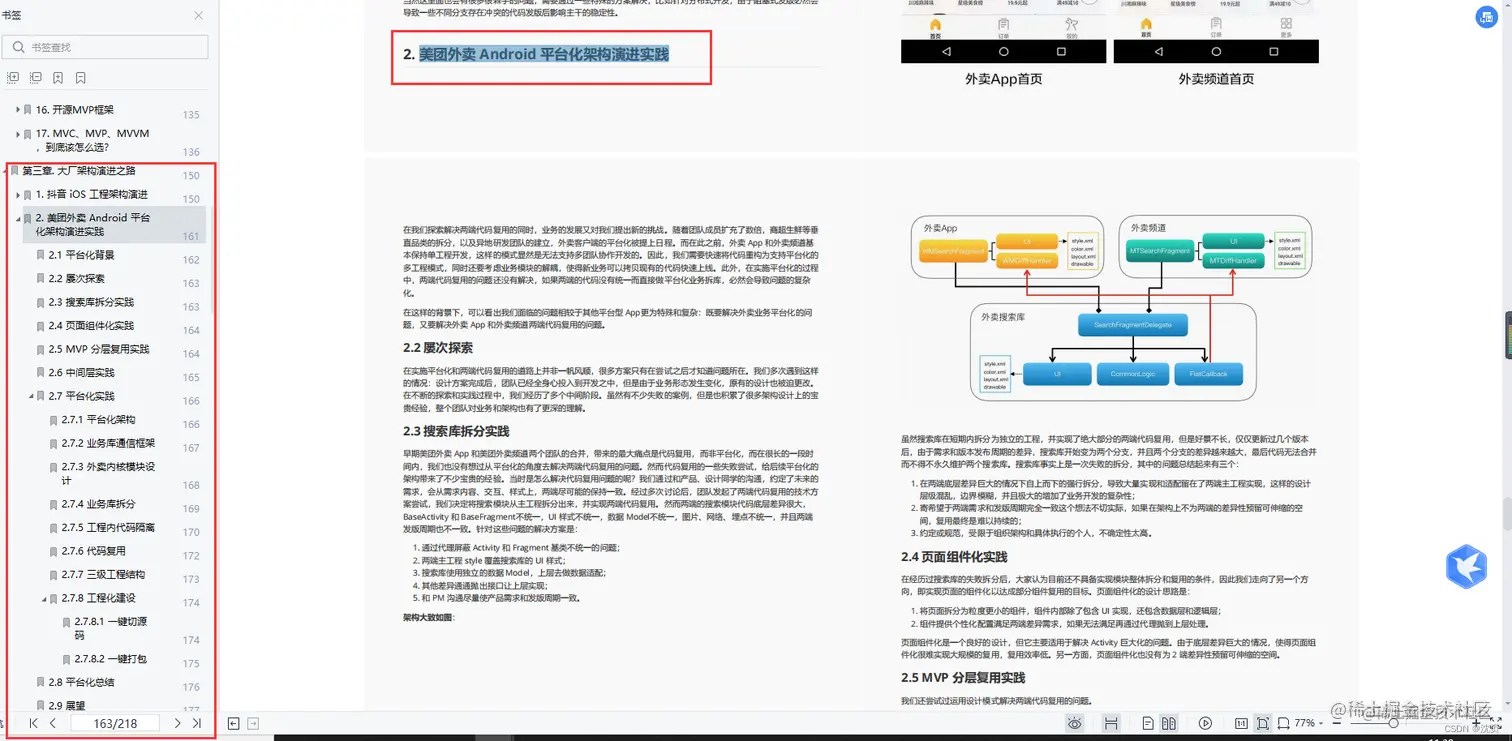Click the floating blue CSDN butterfly icon
This screenshot has height=741, width=1512.
click(1465, 566)
